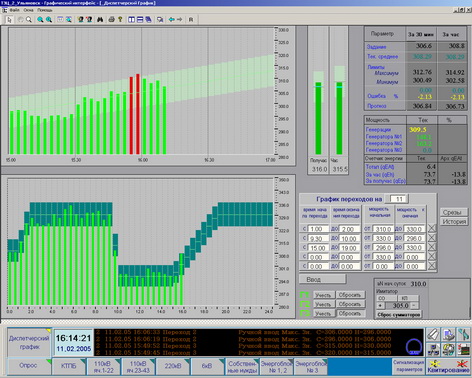
Task: Click the first cyan zoom magnifier icon
Action: [40, 20]
